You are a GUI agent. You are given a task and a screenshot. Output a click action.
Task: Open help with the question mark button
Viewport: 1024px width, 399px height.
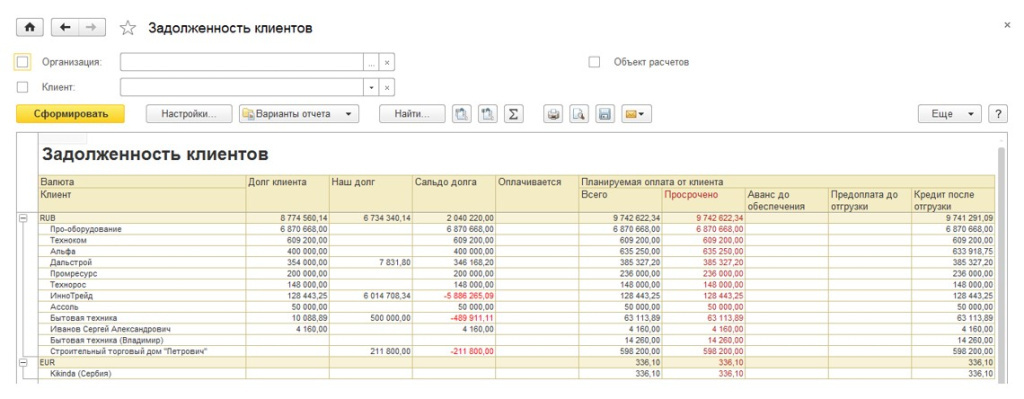click(997, 114)
